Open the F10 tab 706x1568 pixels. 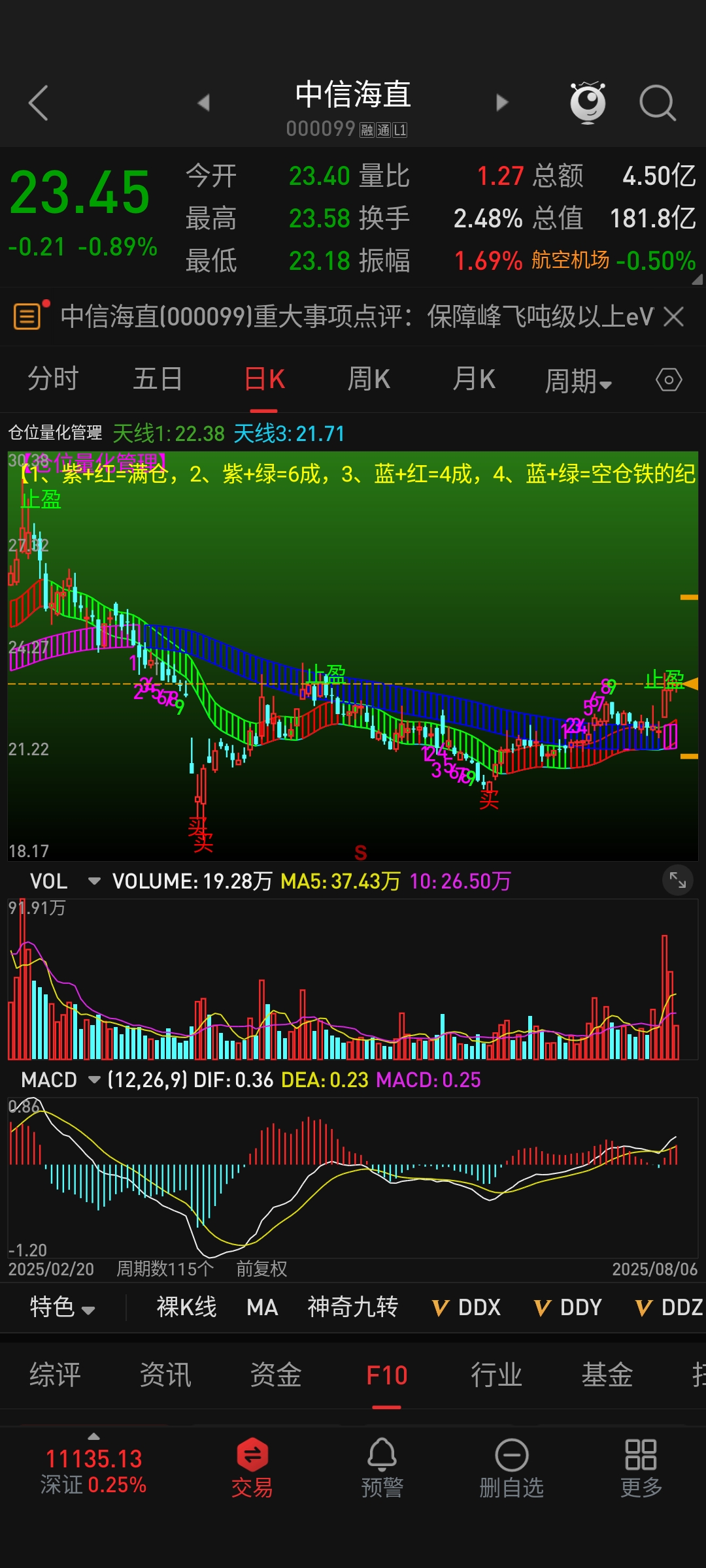(386, 1375)
